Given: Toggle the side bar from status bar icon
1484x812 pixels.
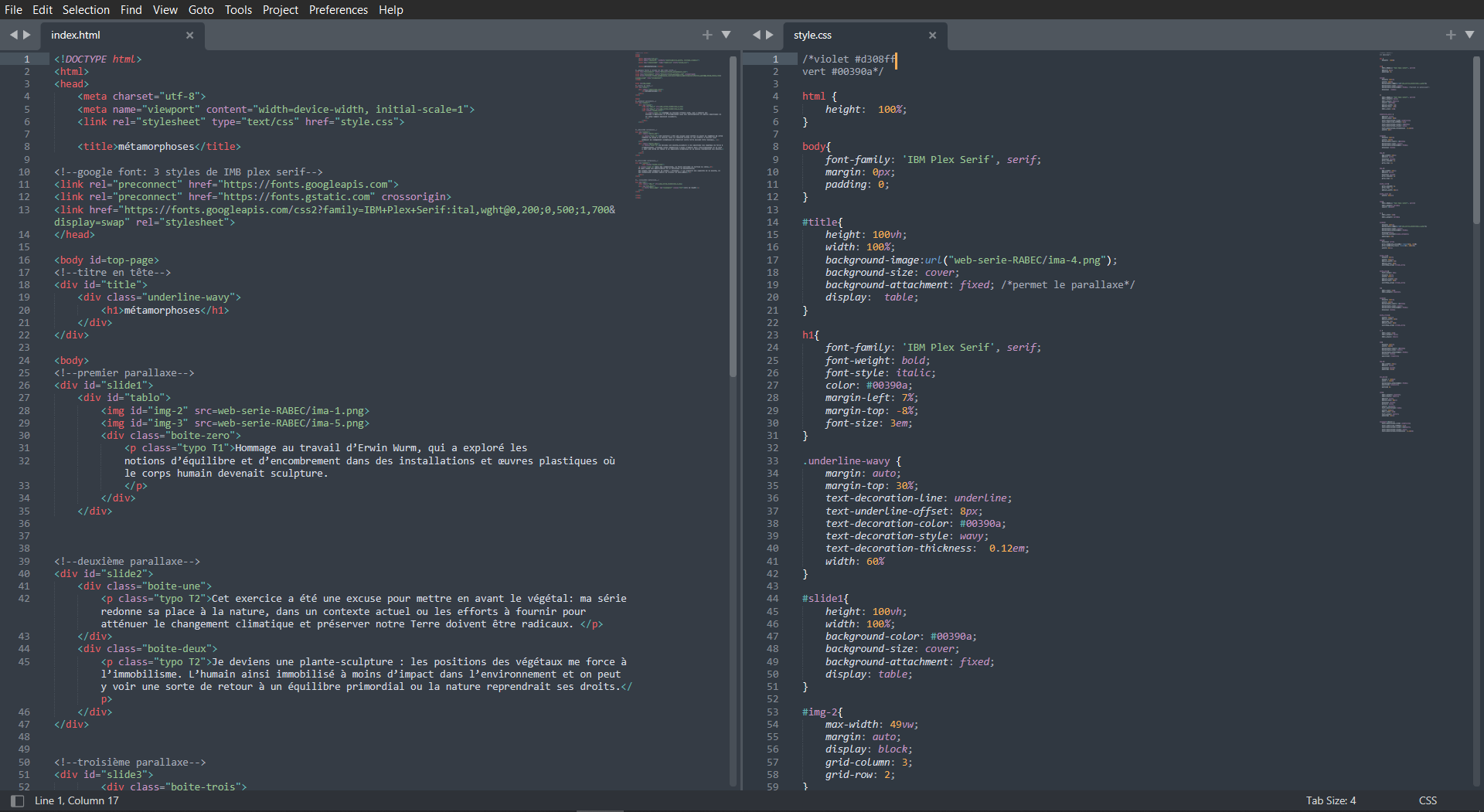Looking at the screenshot, I should click(17, 800).
